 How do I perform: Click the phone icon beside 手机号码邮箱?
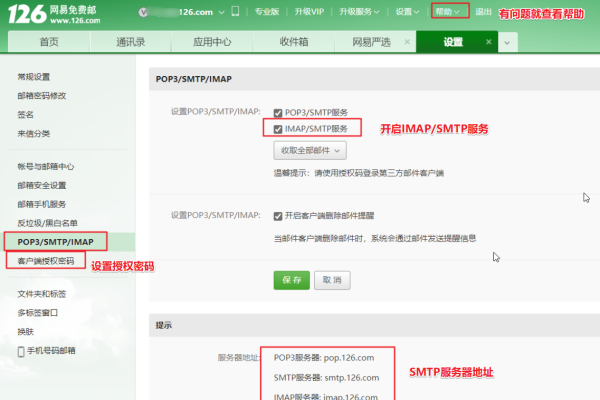[x=22, y=352]
